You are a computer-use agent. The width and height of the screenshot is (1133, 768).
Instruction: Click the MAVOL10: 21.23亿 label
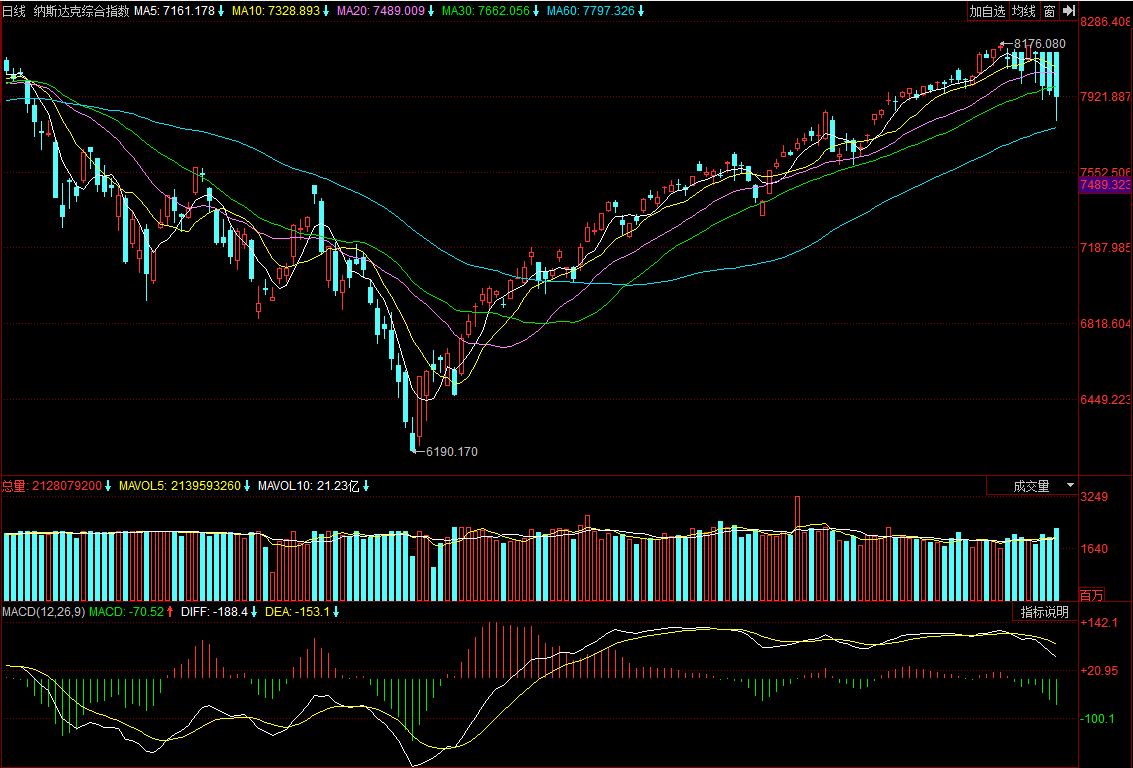(x=309, y=486)
